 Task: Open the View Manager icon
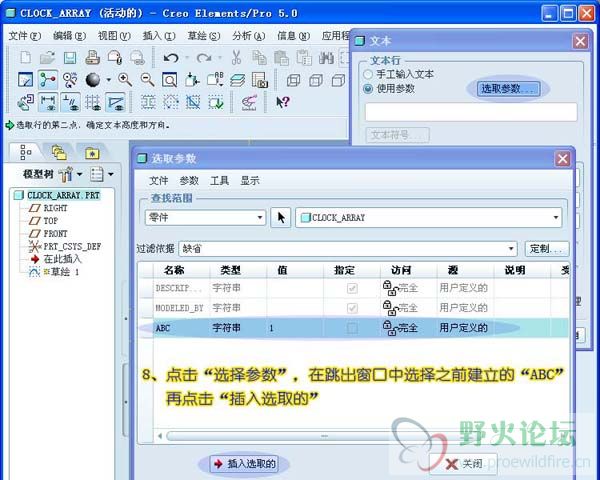pos(260,80)
